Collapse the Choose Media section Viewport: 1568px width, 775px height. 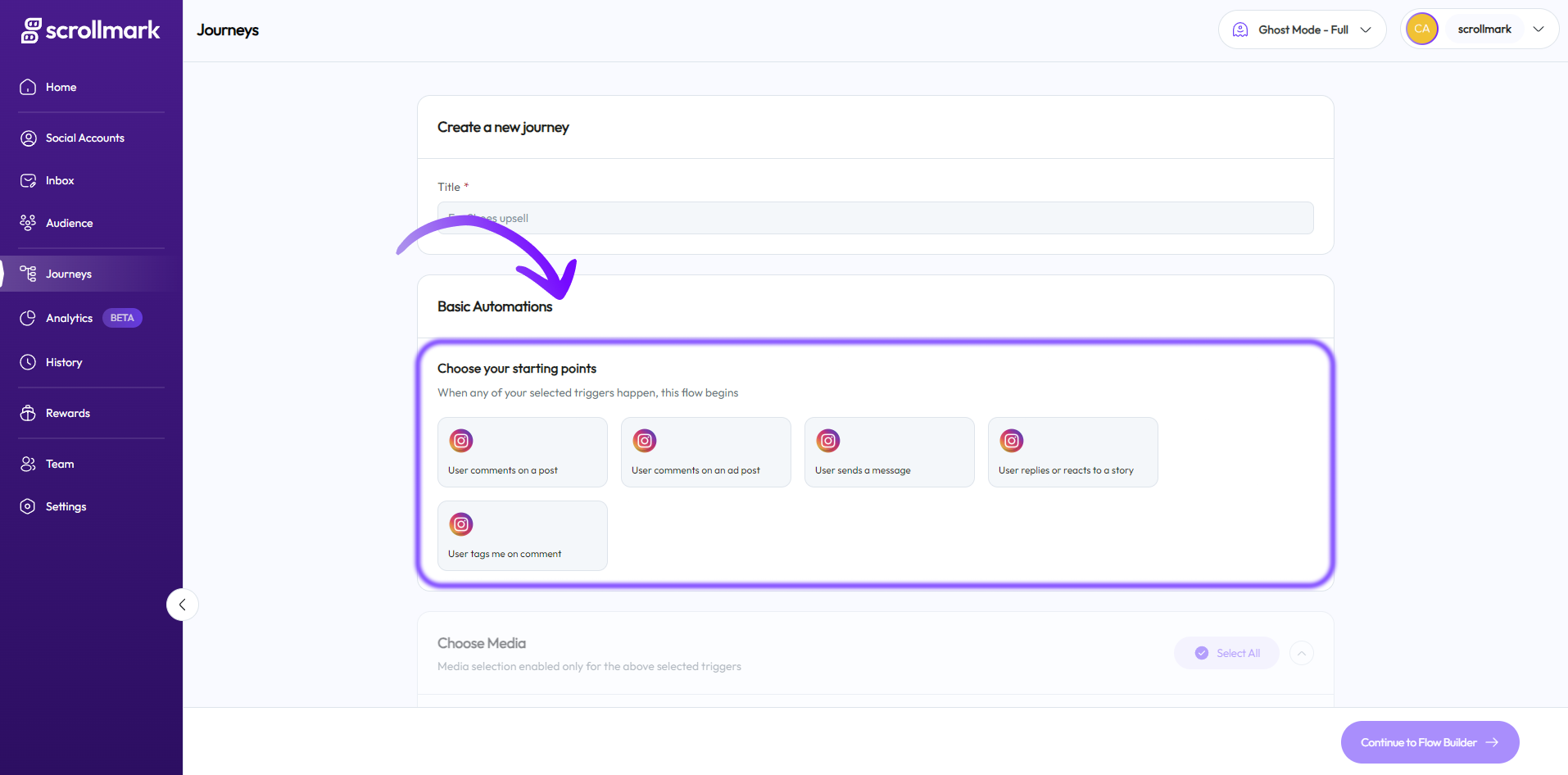[x=1301, y=653]
